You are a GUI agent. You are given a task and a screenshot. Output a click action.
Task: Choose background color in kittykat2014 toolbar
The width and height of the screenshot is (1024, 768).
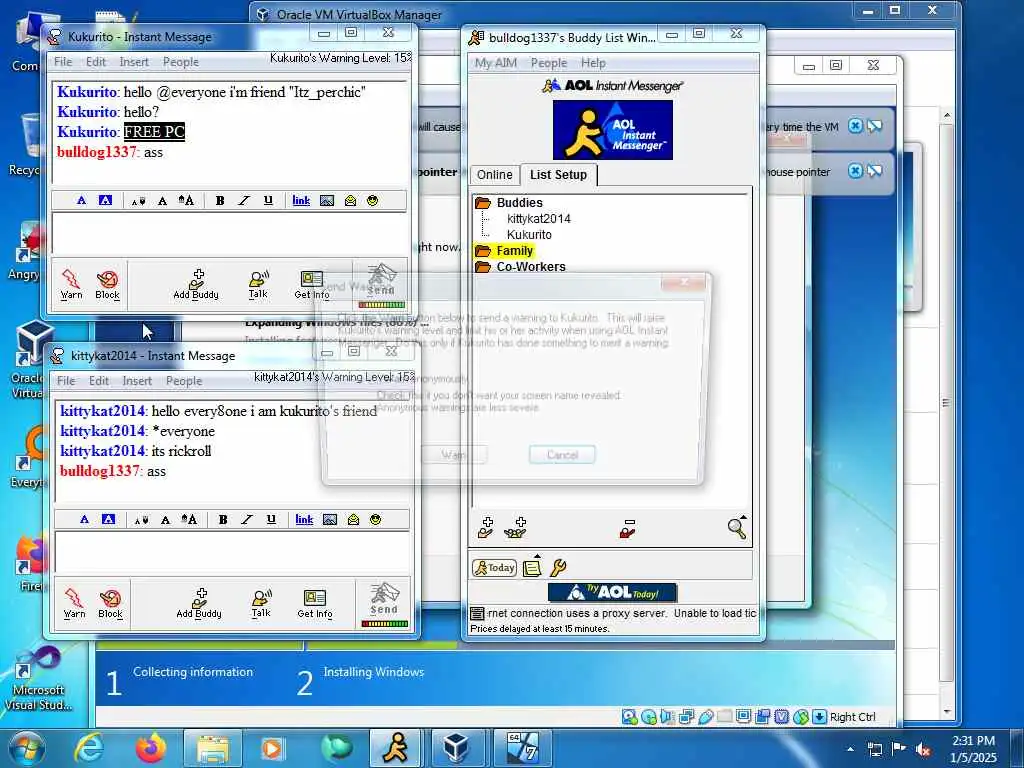(x=108, y=519)
